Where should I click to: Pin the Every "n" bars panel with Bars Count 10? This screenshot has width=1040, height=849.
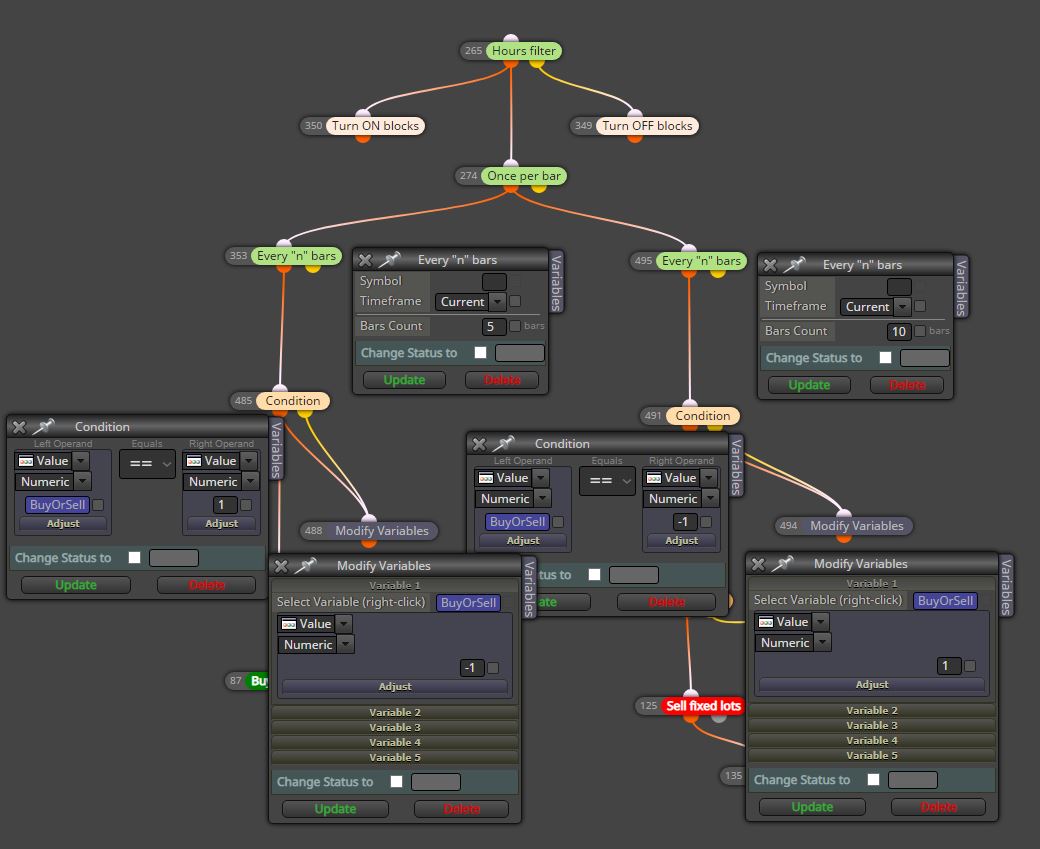click(795, 264)
